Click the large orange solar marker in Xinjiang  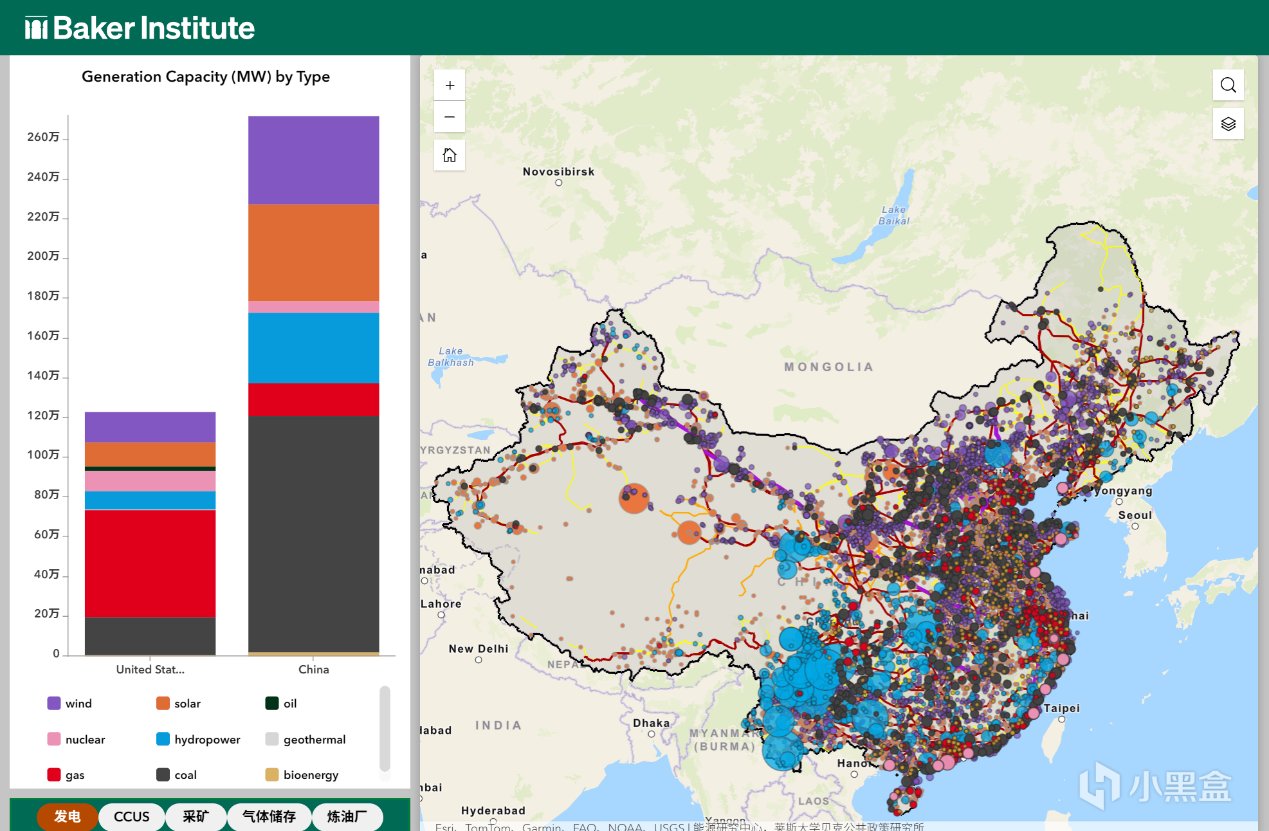click(634, 497)
